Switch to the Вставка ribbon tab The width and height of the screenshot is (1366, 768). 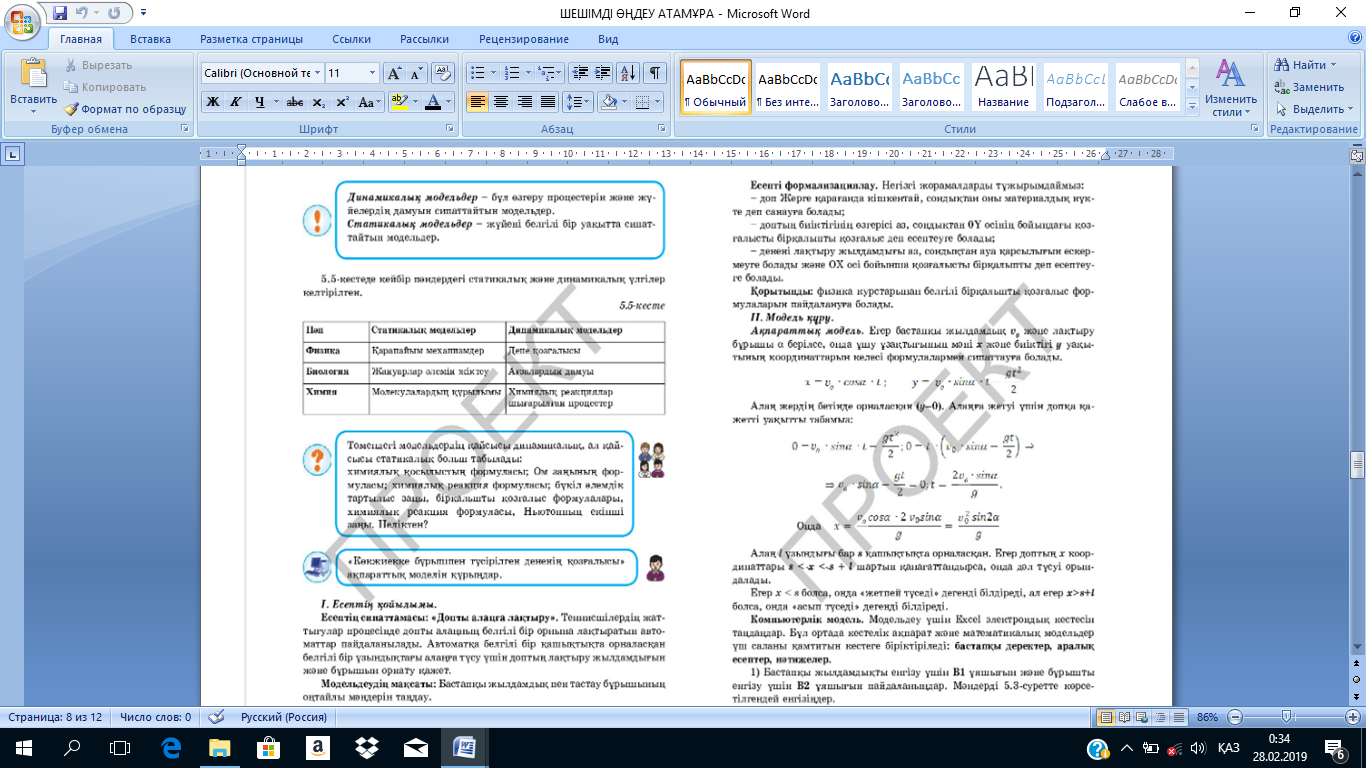pos(150,39)
